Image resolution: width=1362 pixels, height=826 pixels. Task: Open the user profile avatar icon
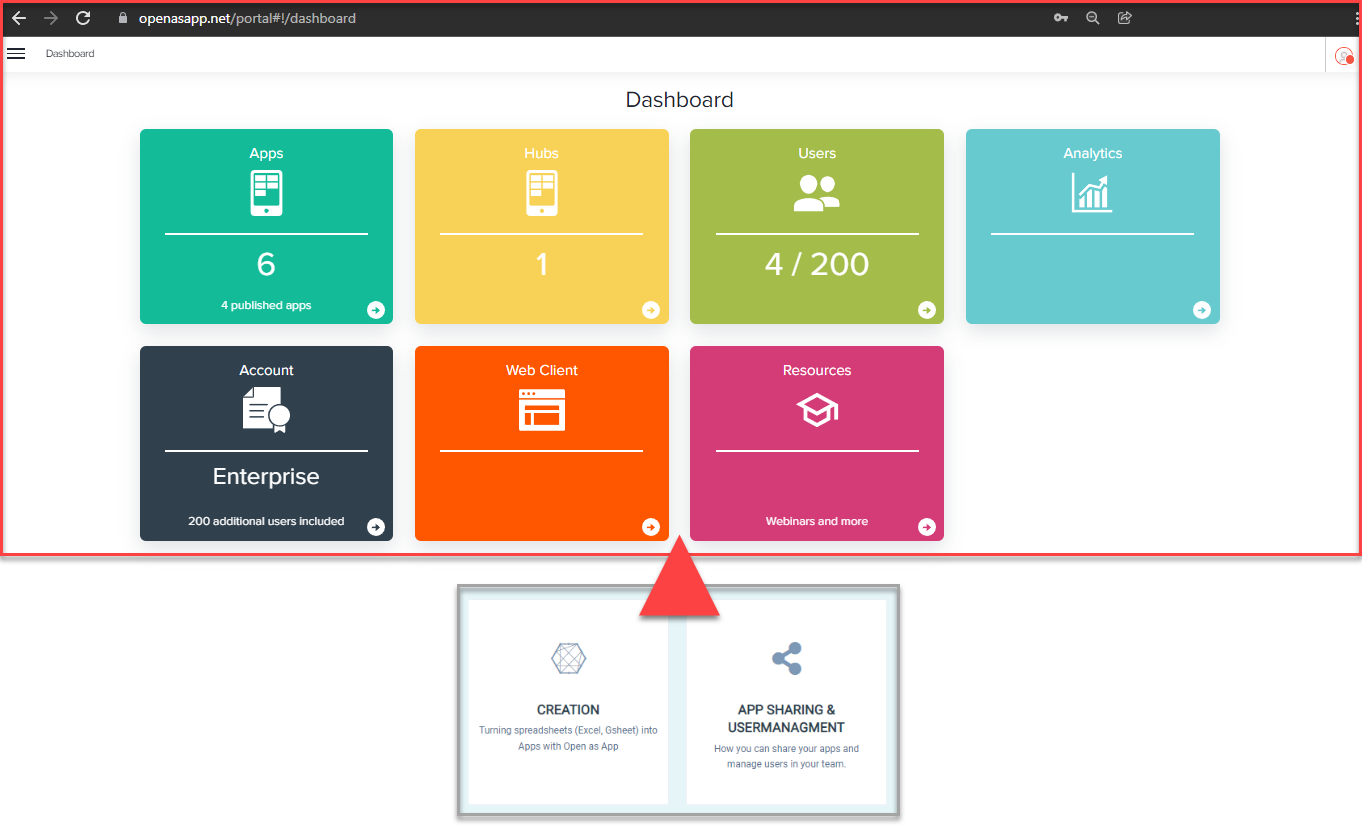click(1344, 56)
